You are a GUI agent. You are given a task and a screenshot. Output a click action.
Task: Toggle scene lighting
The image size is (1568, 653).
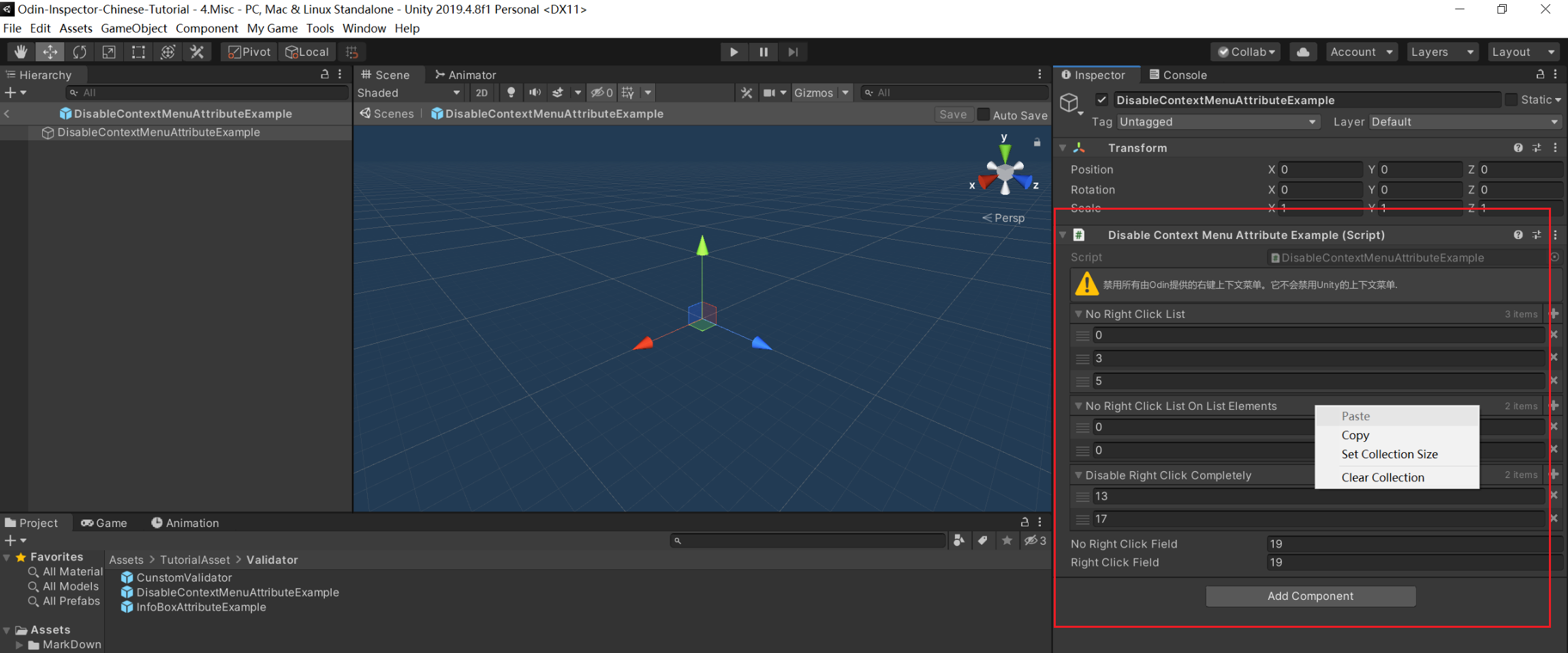click(x=511, y=93)
